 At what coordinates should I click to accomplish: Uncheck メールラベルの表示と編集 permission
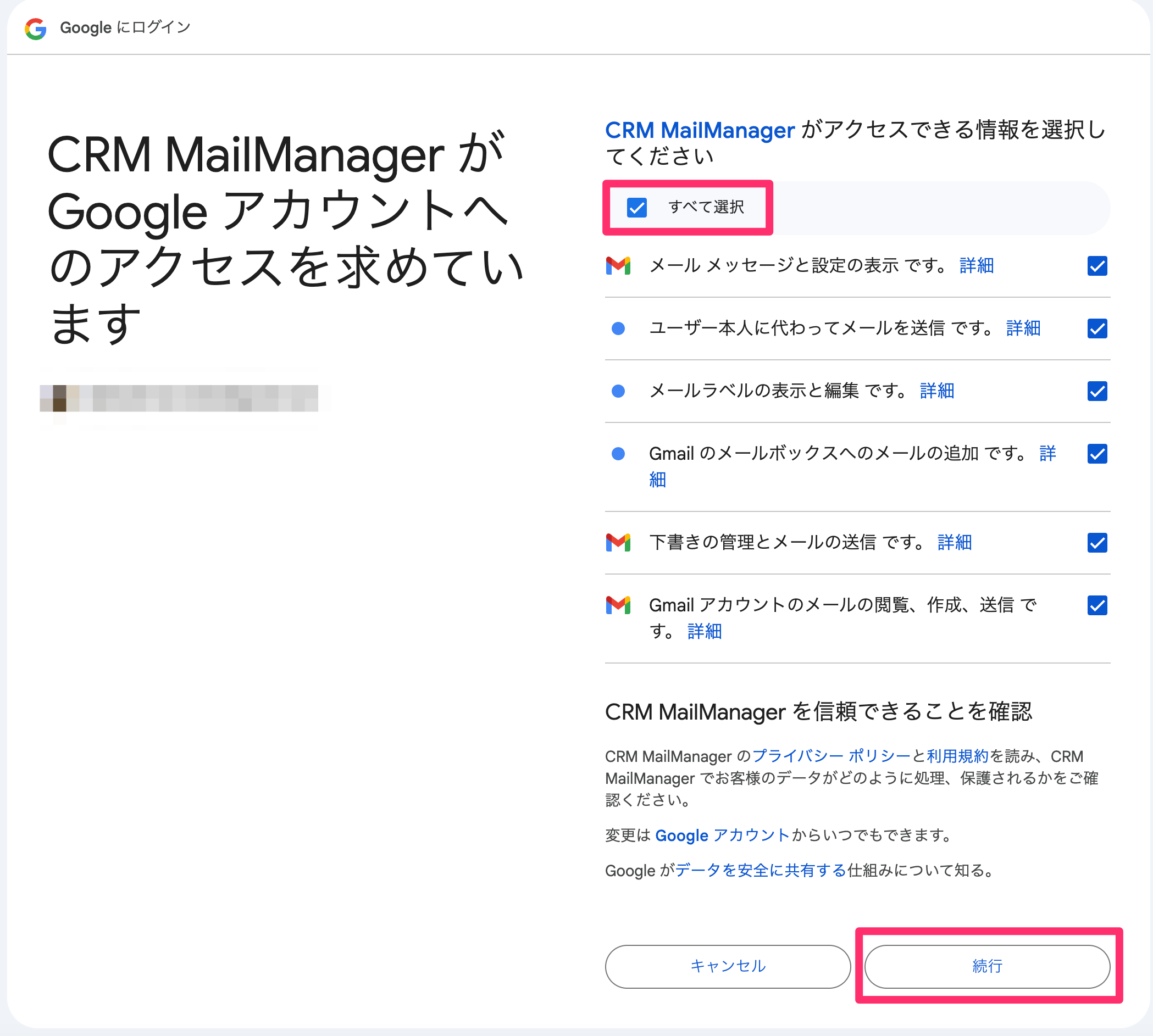(1097, 391)
